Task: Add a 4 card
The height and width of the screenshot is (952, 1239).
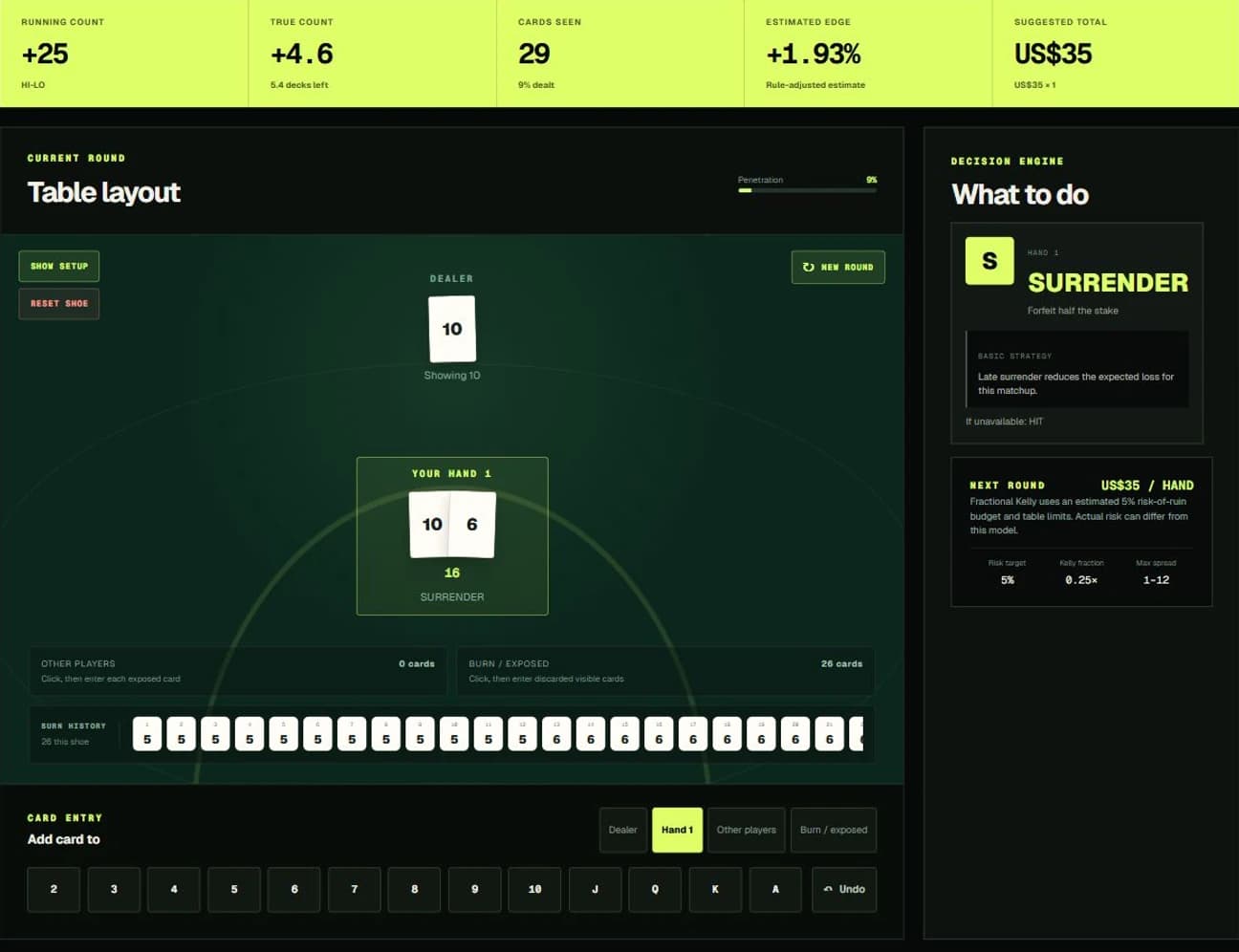Action: (x=174, y=889)
